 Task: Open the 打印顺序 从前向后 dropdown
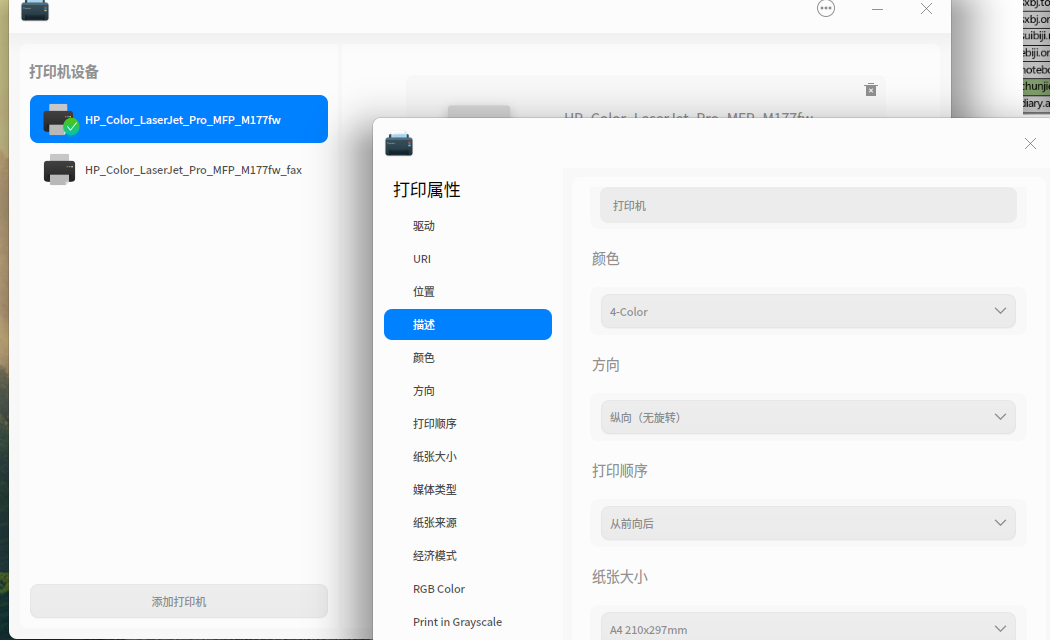tap(808, 523)
